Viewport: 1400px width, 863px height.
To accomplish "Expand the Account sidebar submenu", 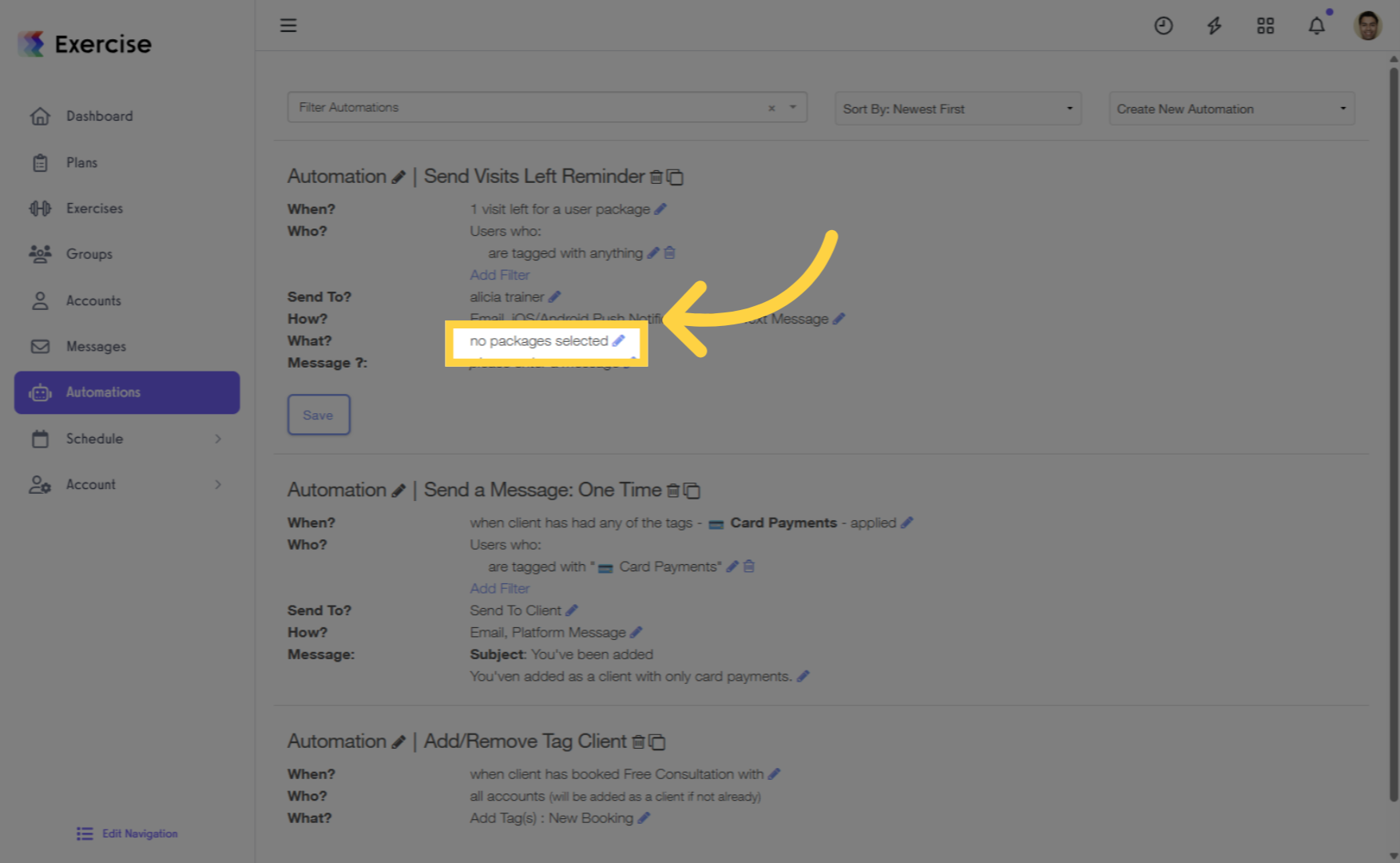I will tap(127, 484).
